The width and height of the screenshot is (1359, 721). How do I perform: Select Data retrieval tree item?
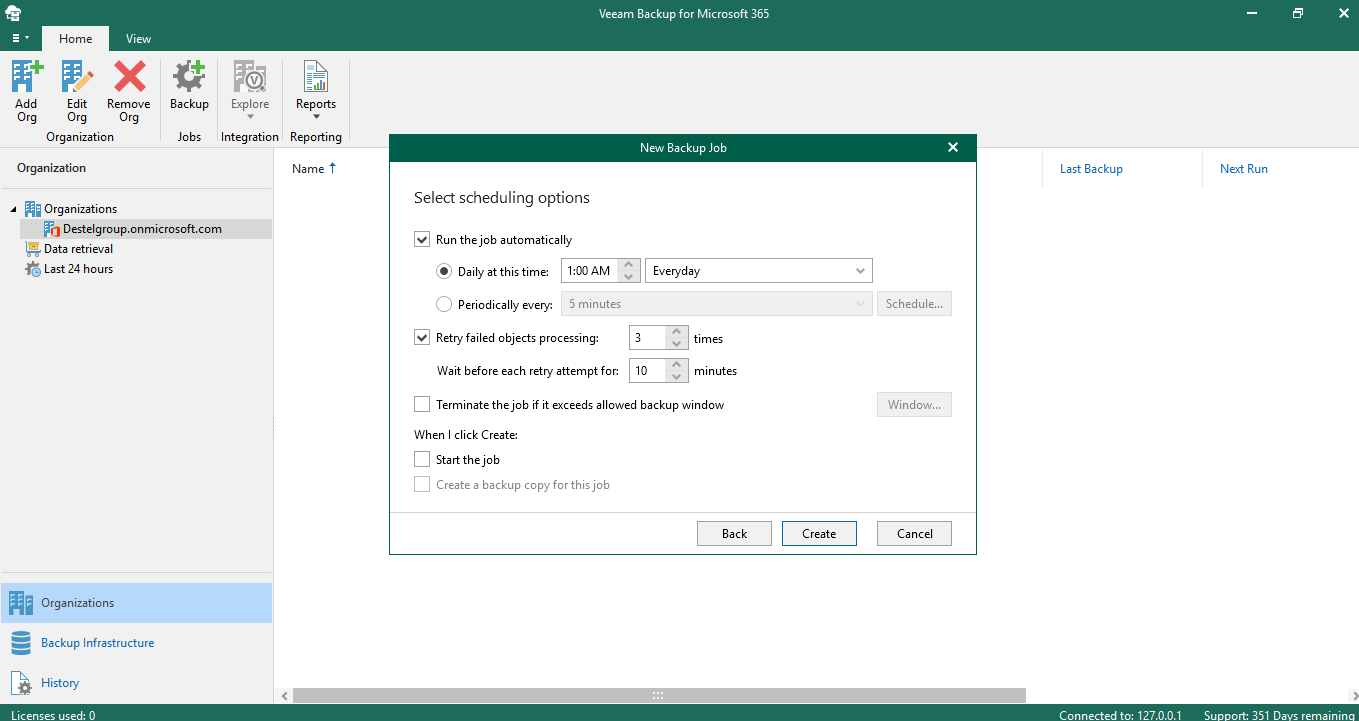click(78, 249)
